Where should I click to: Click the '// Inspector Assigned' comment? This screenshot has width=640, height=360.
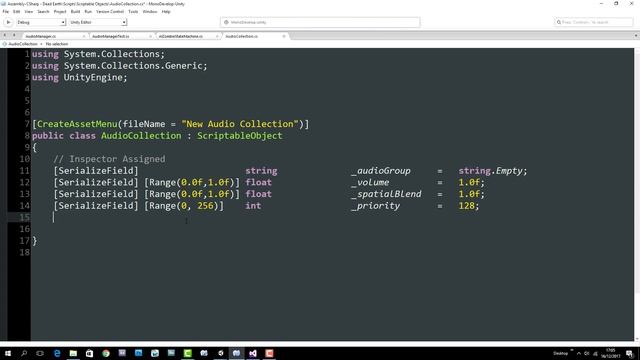(109, 159)
